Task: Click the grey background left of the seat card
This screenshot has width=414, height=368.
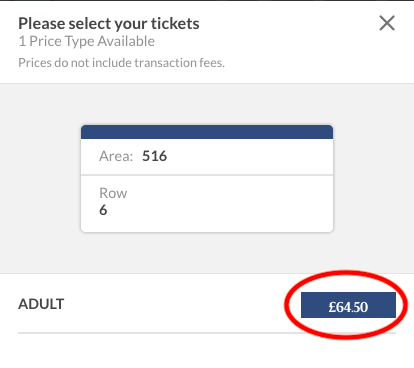Action: point(40,179)
